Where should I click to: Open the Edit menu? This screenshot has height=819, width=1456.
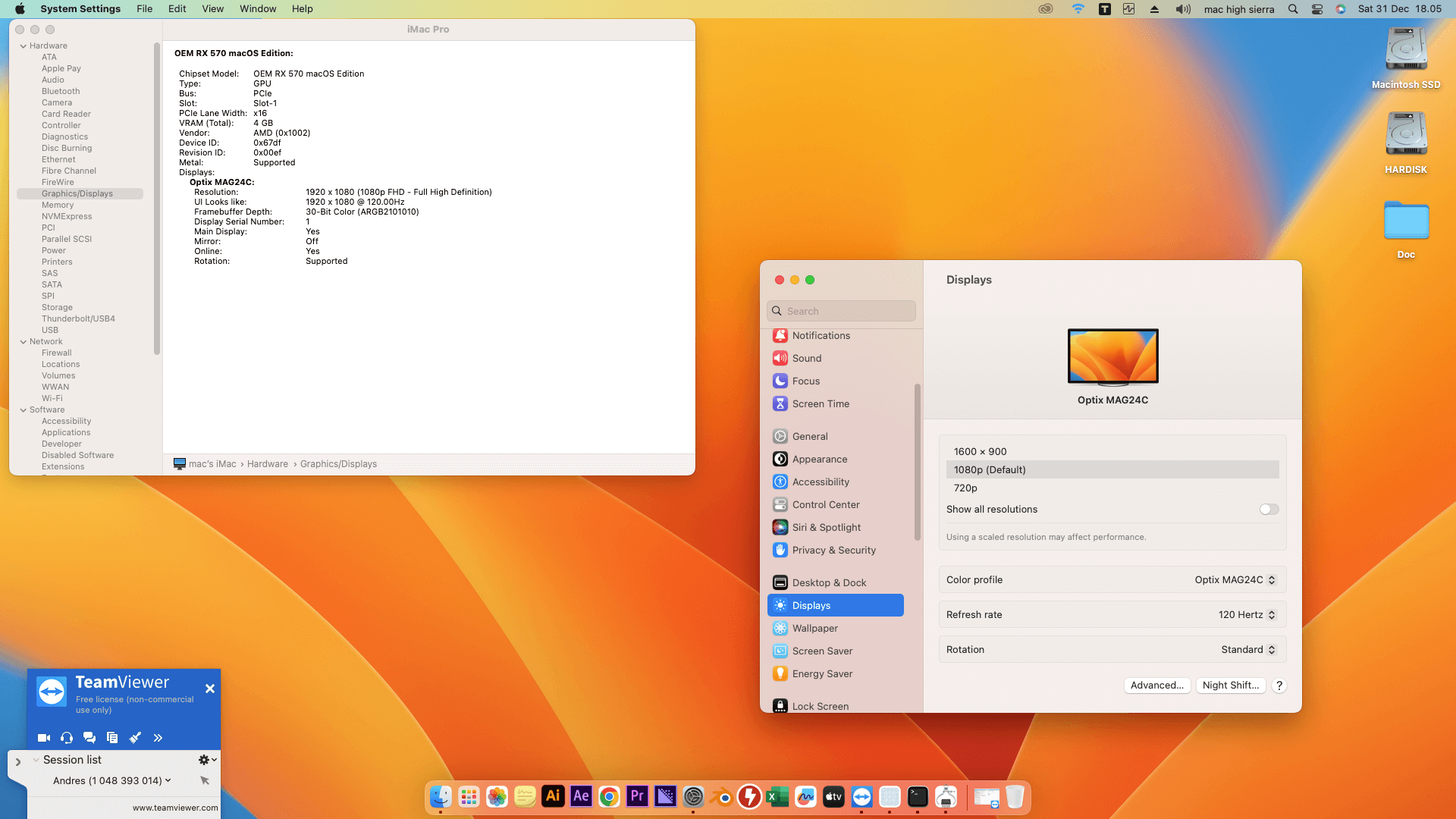coord(177,9)
